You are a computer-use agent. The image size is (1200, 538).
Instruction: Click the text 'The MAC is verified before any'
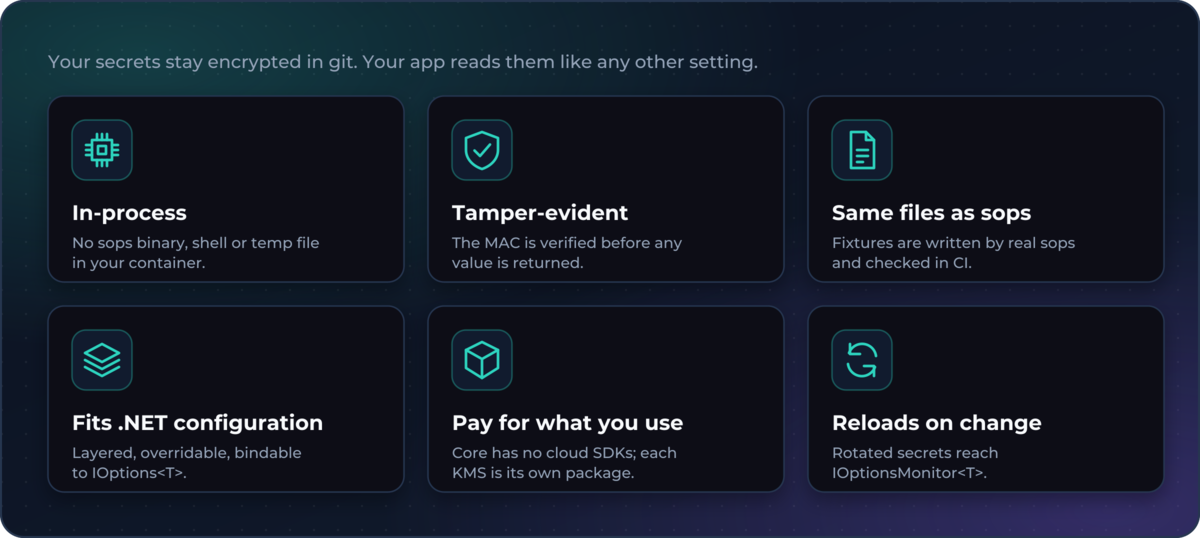pyautogui.click(x=567, y=243)
